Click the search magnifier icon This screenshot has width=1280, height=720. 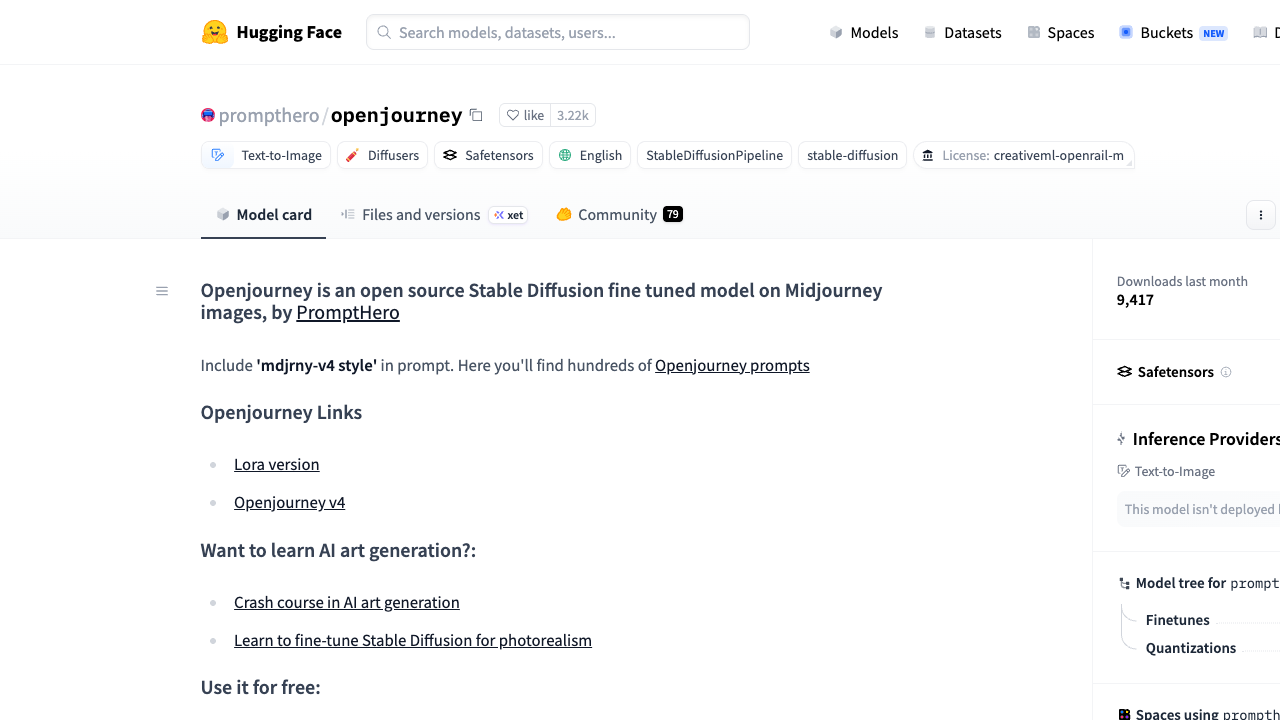point(384,32)
